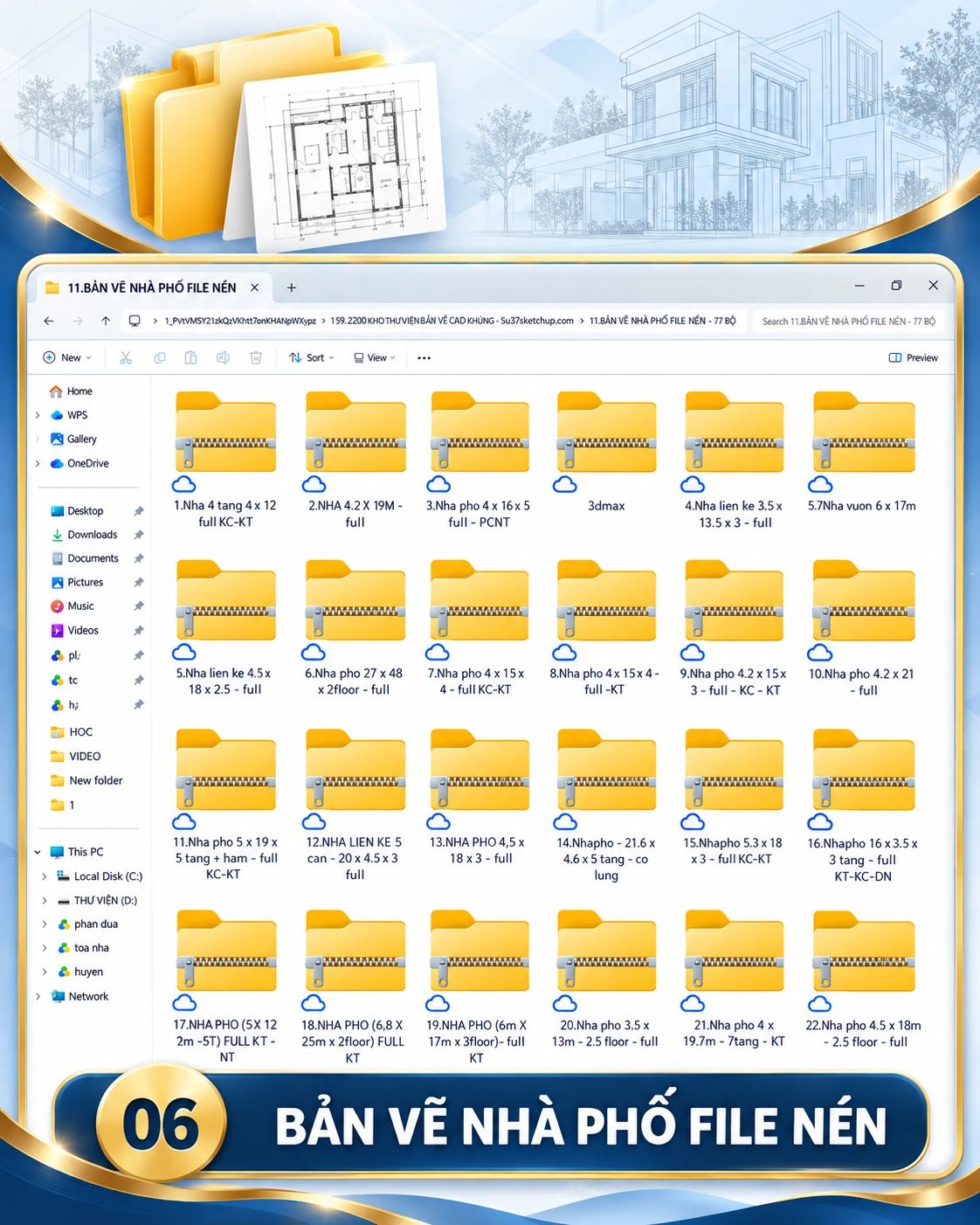Collapse the This PC tree node
Image resolution: width=980 pixels, height=1225 pixels.
38,852
